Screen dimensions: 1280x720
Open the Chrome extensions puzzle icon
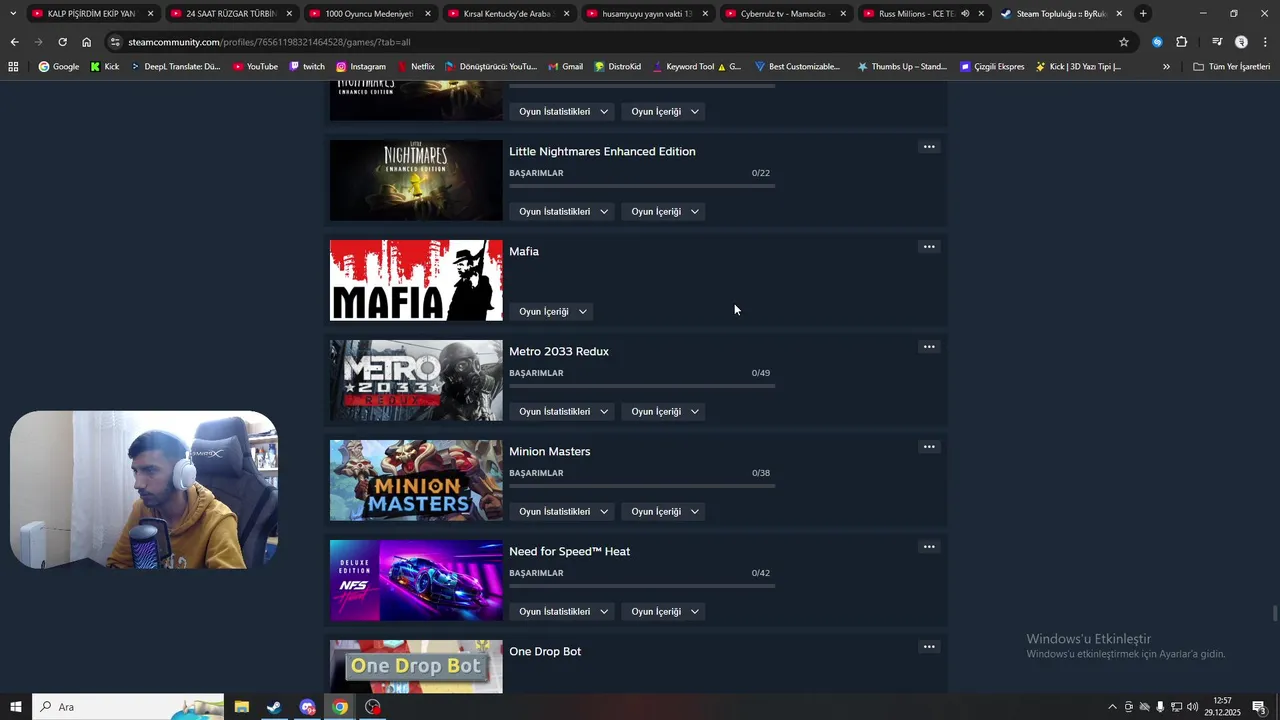coord(1182,42)
